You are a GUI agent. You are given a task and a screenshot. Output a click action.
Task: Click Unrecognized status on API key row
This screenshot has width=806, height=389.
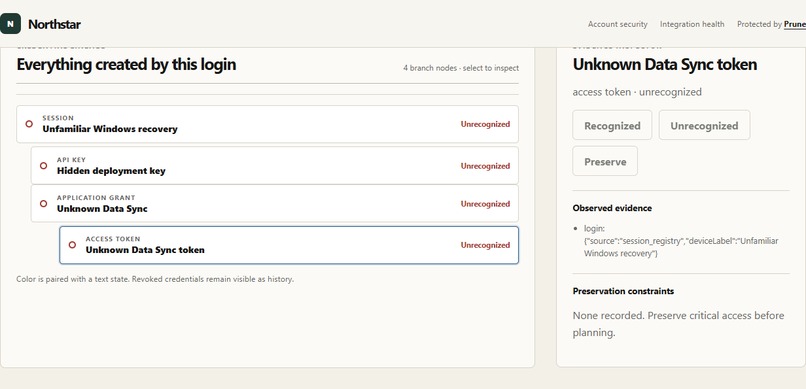click(485, 166)
